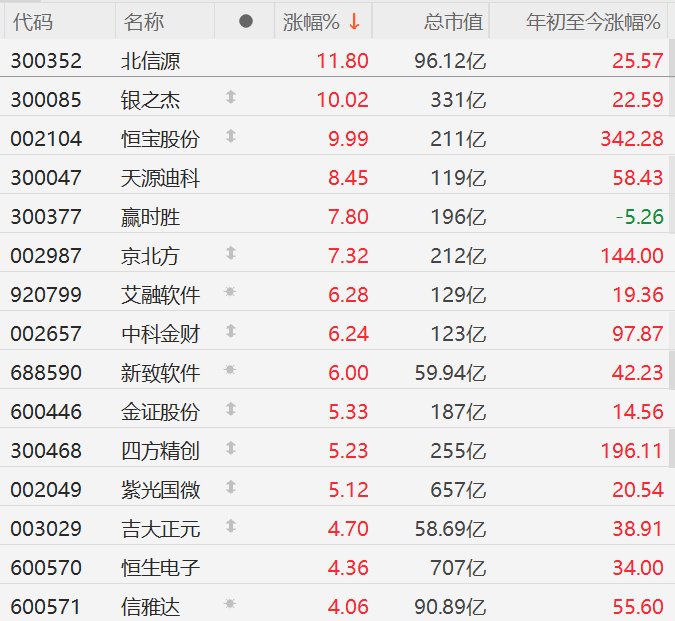Click the 90.89亿 market cap value

[450, 607]
